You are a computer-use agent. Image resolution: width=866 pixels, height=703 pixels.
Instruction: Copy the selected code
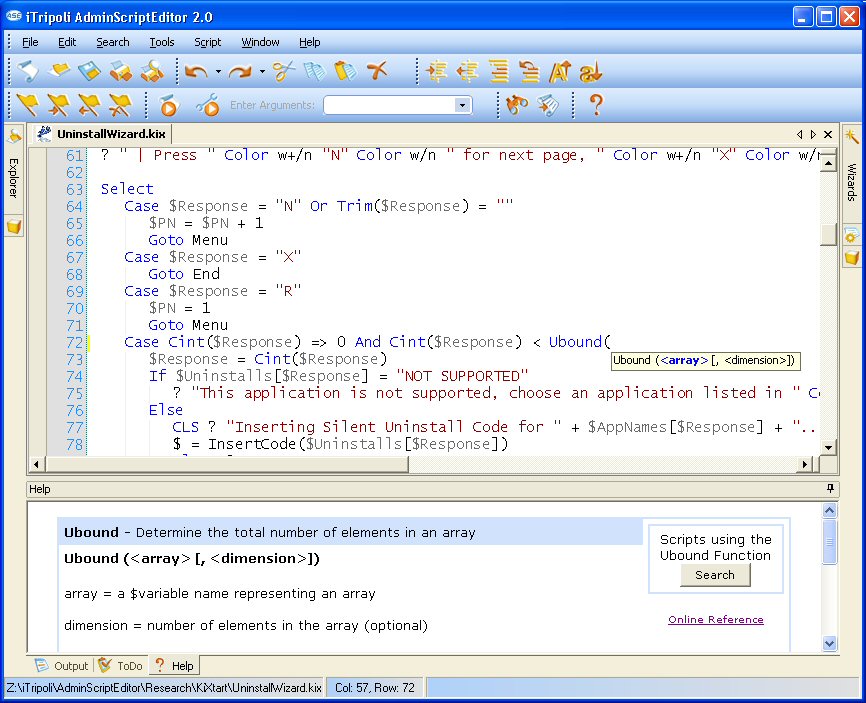tap(315, 71)
